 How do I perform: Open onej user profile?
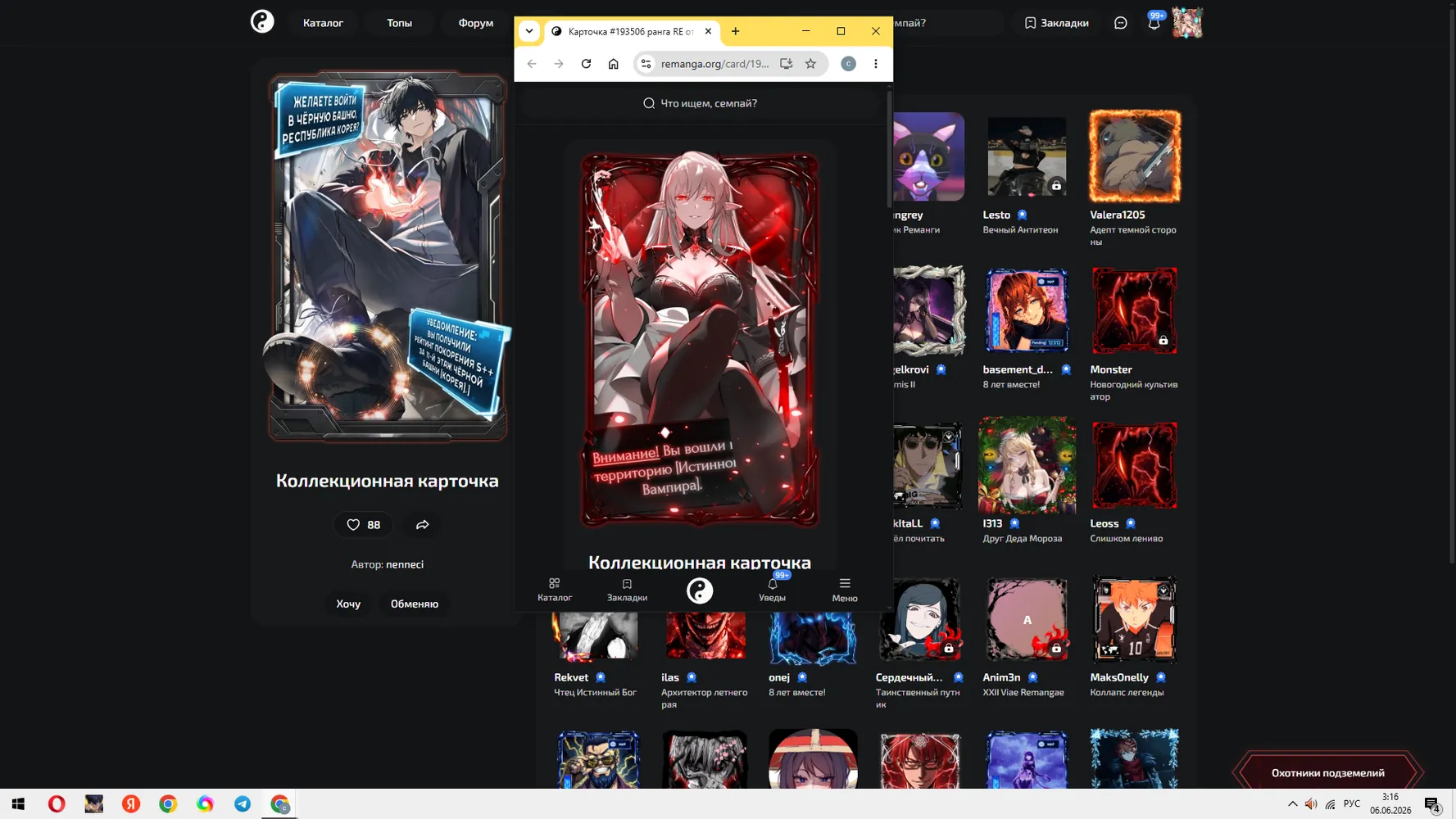click(x=779, y=677)
